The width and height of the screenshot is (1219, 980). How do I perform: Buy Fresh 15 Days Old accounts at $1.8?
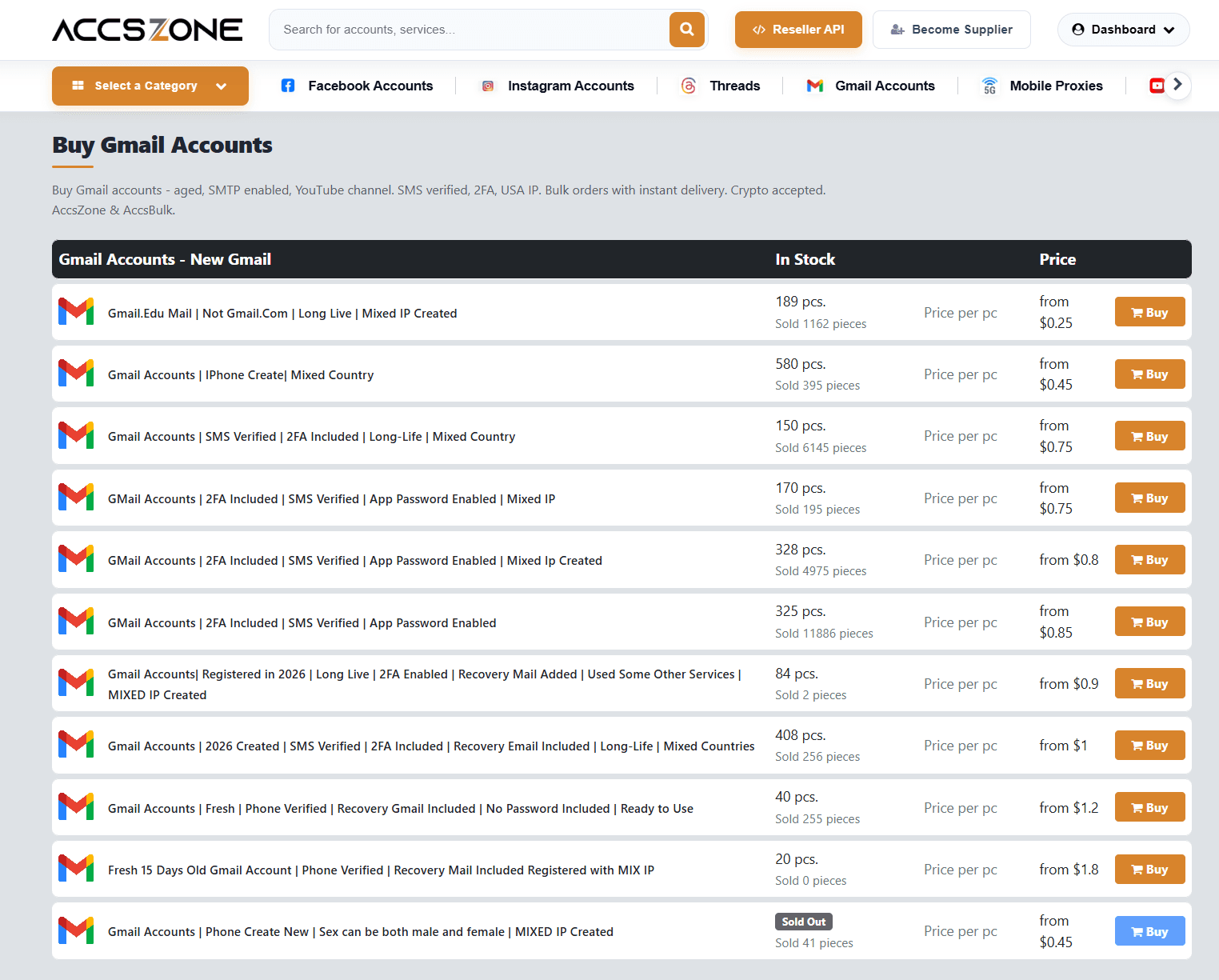pyautogui.click(x=1149, y=869)
